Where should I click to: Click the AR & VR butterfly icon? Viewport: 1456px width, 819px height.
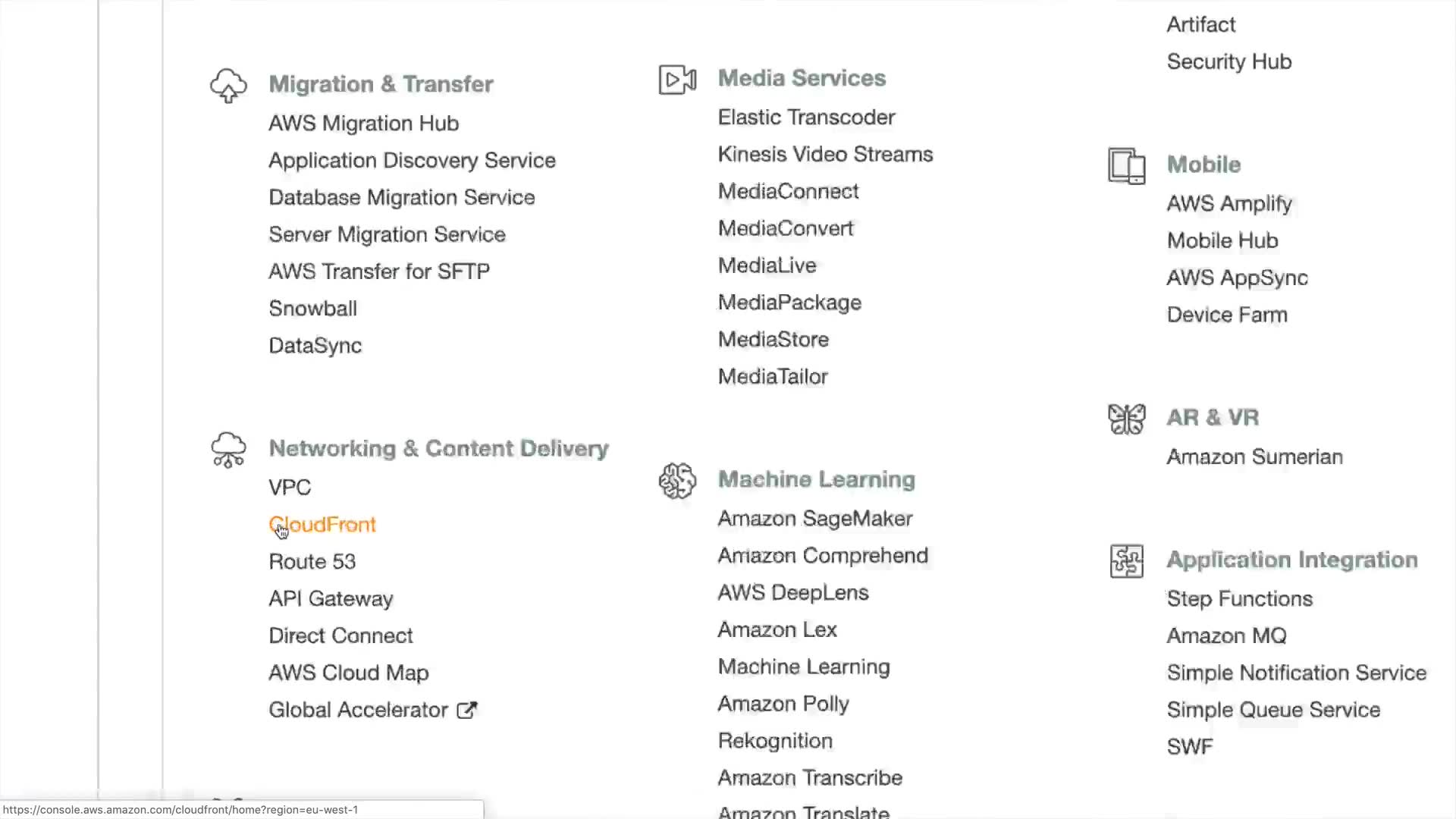point(1126,419)
